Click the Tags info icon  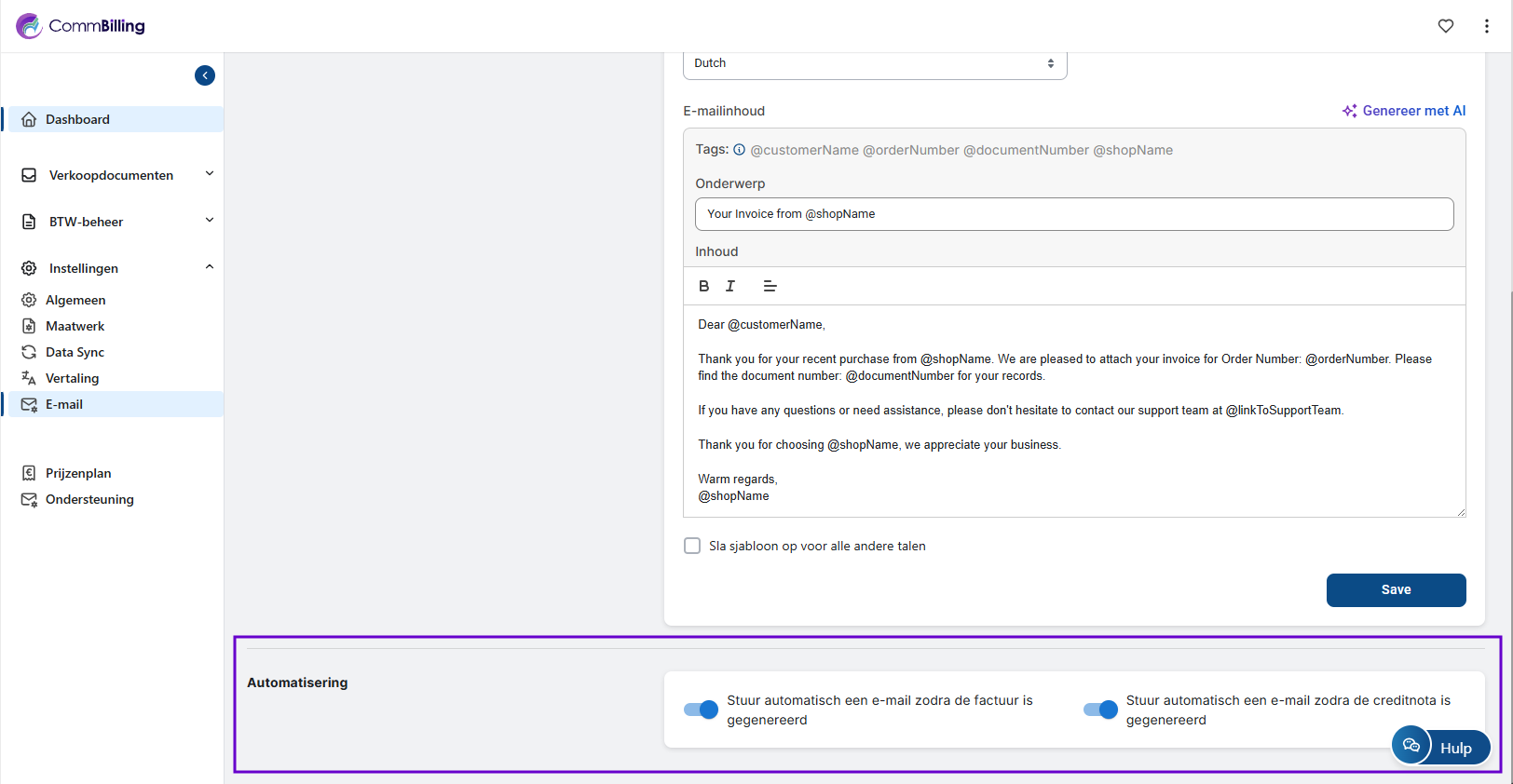pyautogui.click(x=739, y=150)
